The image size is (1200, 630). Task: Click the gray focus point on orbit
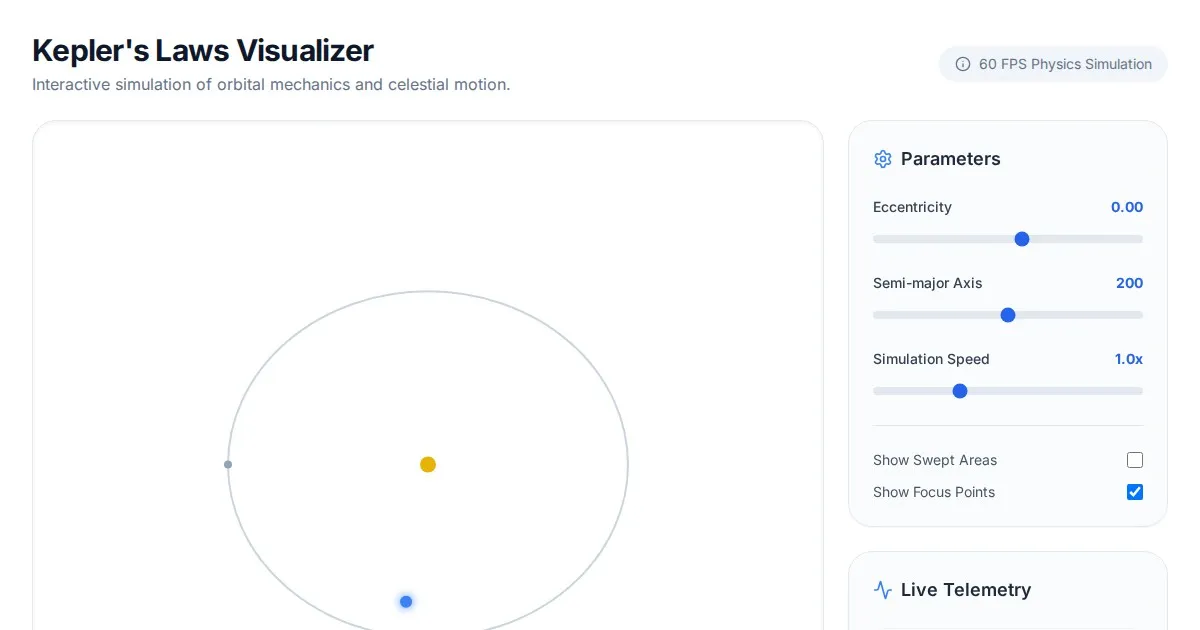pos(228,464)
